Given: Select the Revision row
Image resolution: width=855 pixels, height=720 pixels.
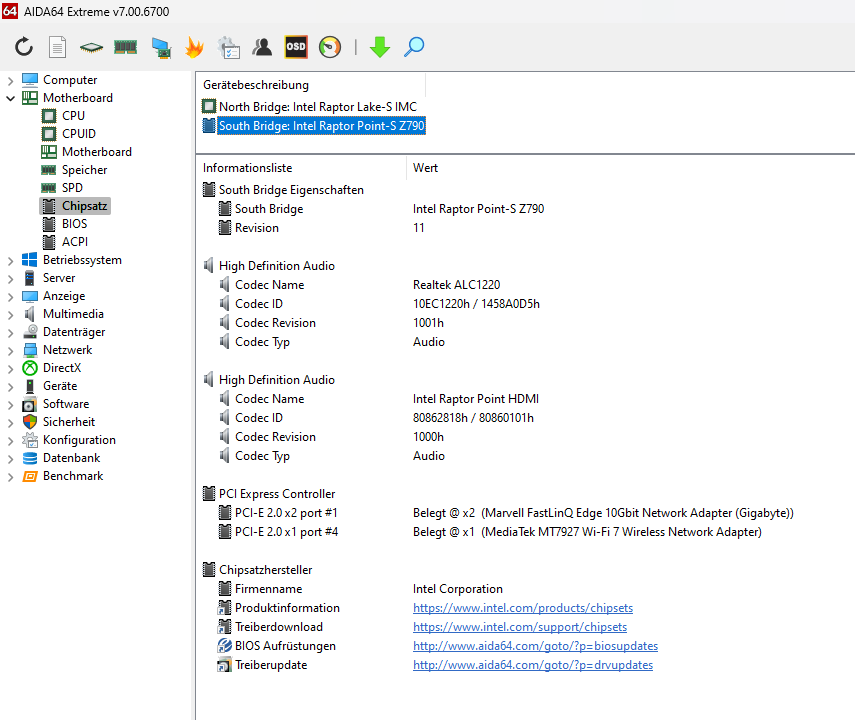Looking at the screenshot, I should point(256,228).
